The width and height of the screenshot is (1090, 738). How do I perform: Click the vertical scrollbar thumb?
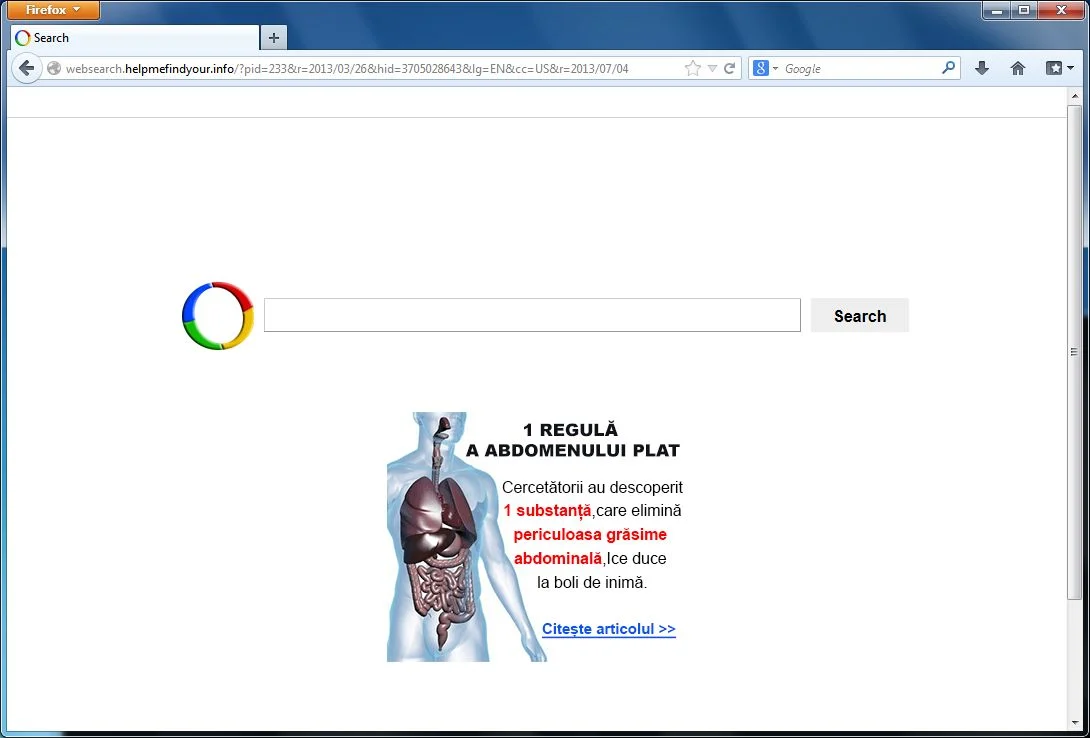coord(1074,352)
